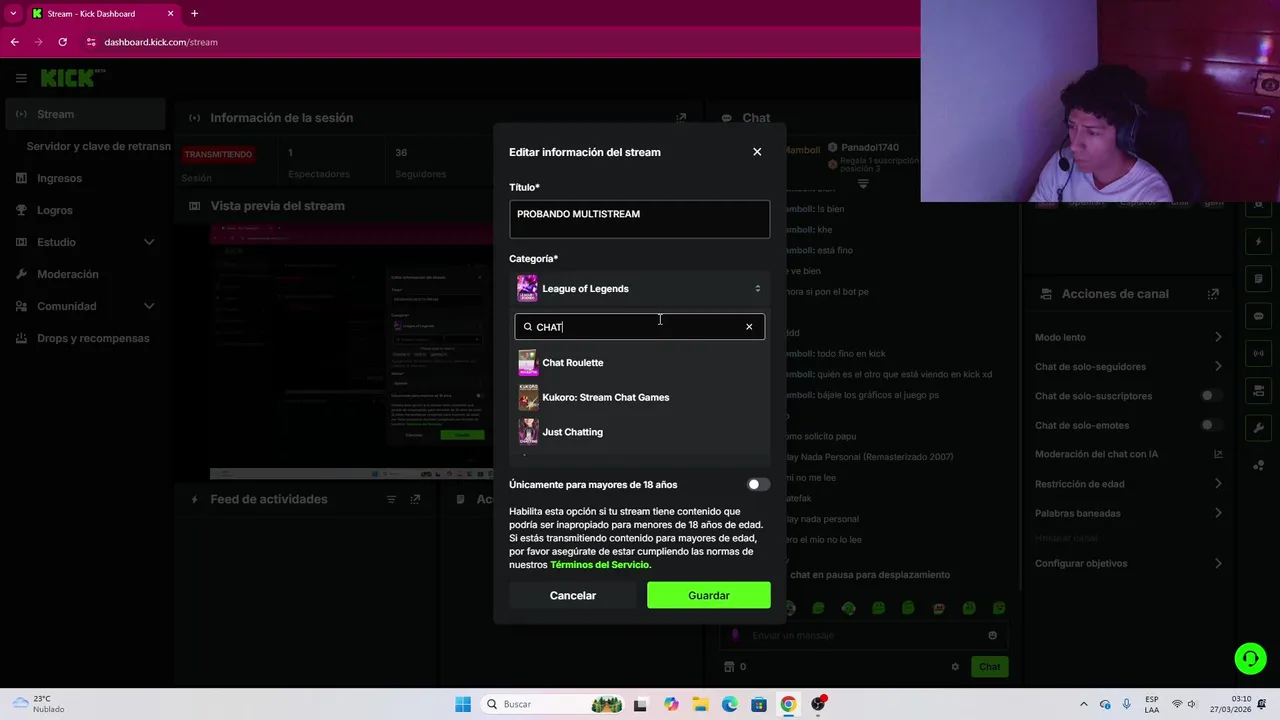Open the store icon below message box
The width and height of the screenshot is (1280, 720).
pyautogui.click(x=729, y=667)
